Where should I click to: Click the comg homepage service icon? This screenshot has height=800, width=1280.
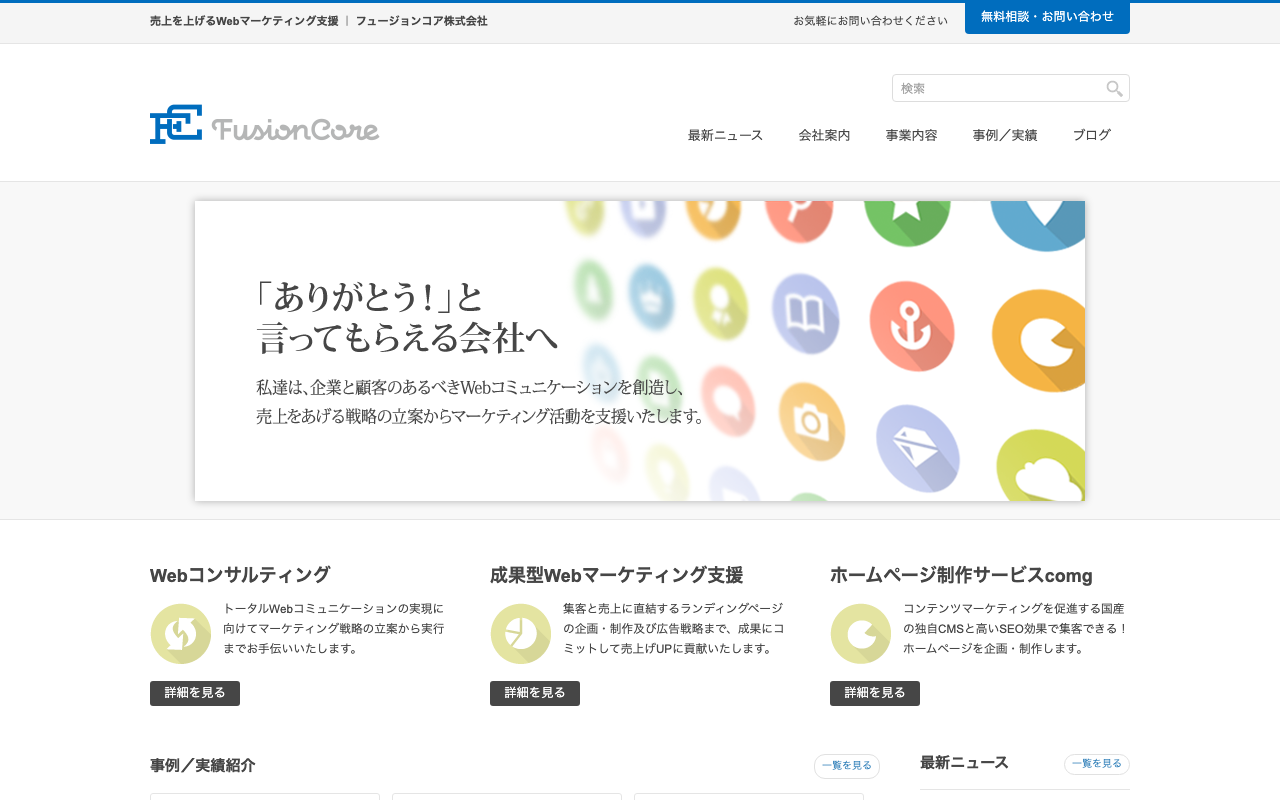click(861, 634)
